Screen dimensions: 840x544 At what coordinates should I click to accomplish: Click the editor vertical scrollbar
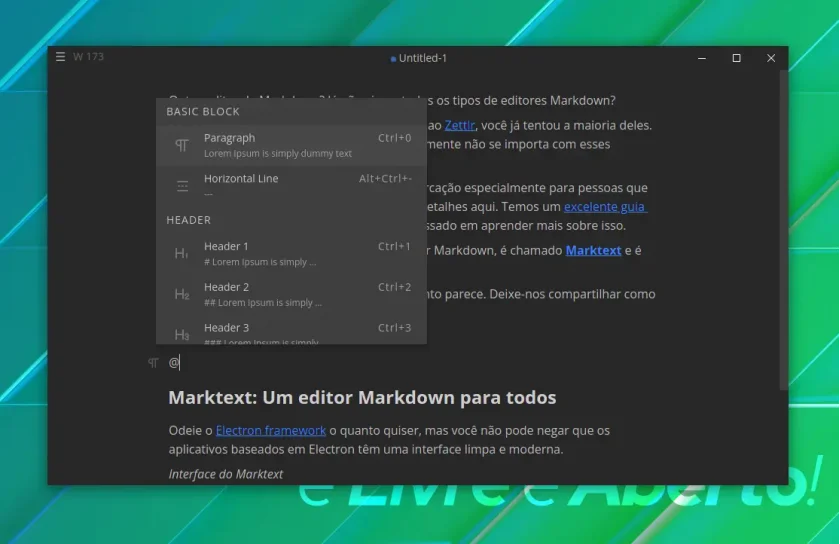click(783, 230)
